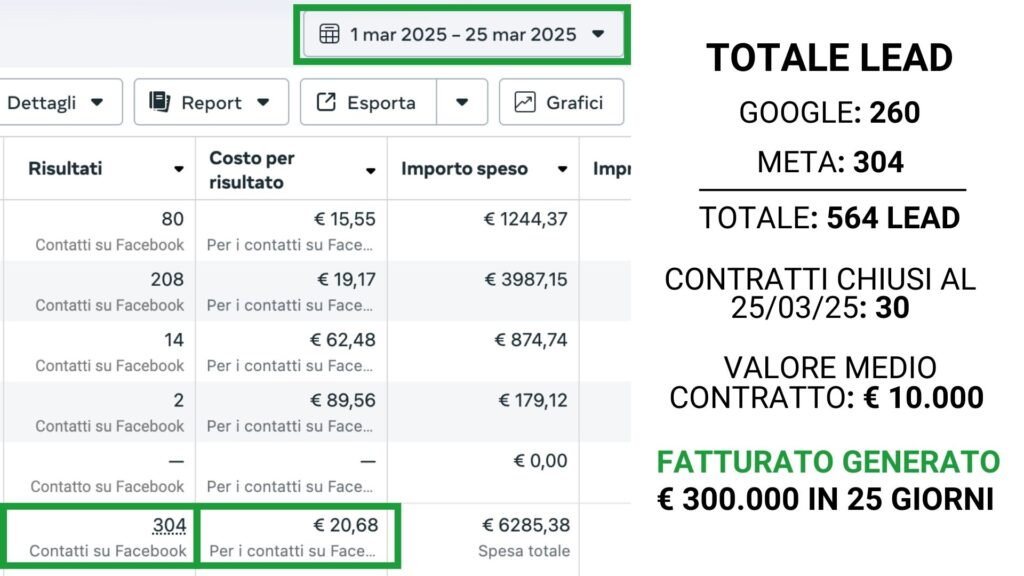Click the Grafici button
The image size is (1024, 576).
(561, 102)
